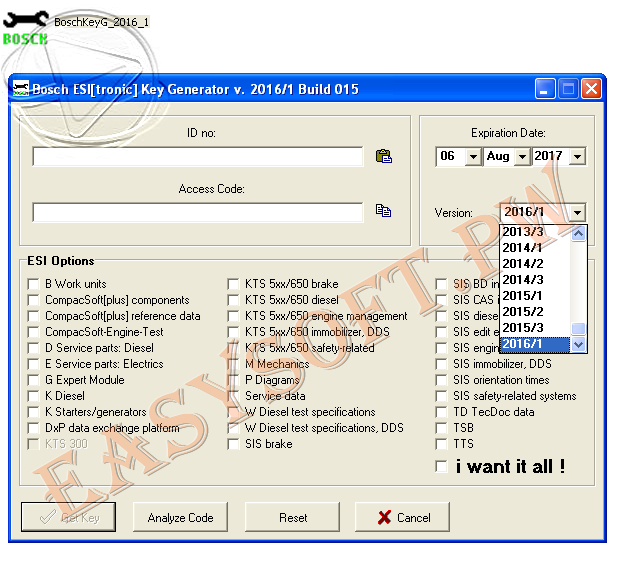Collapse the Version combo box arrow
The height and width of the screenshot is (561, 624).
point(577,212)
